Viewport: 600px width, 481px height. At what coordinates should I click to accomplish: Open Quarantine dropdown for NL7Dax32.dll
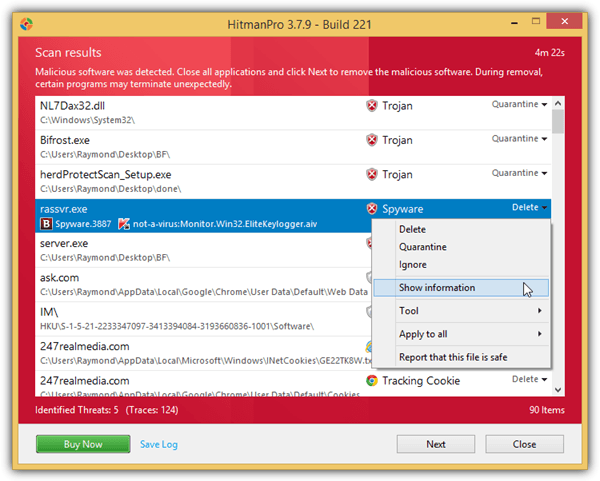pos(520,104)
